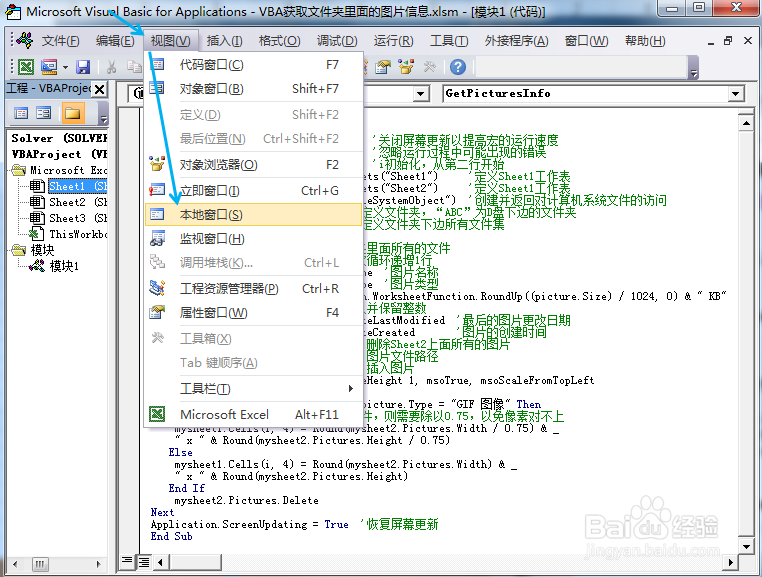This screenshot has height=577, width=762.
Task: Click the 'mysheet2.Pictures.Delete' code line
Action: click(x=246, y=500)
